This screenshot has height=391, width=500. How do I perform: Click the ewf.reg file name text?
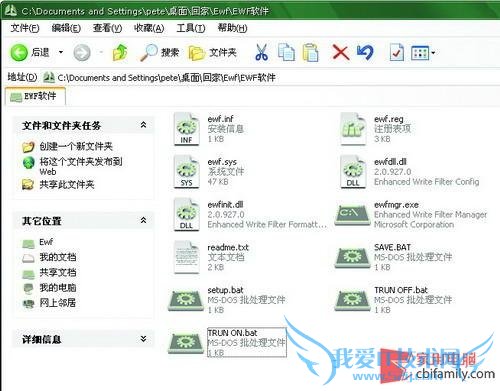click(x=389, y=119)
